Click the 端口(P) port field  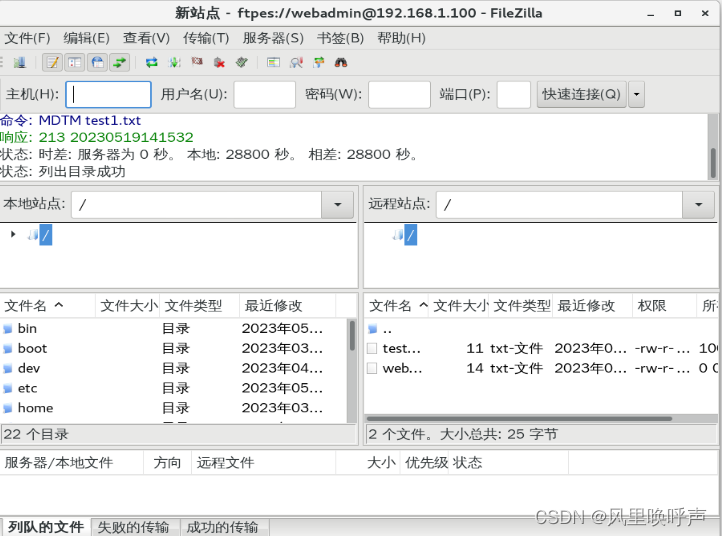[513, 94]
